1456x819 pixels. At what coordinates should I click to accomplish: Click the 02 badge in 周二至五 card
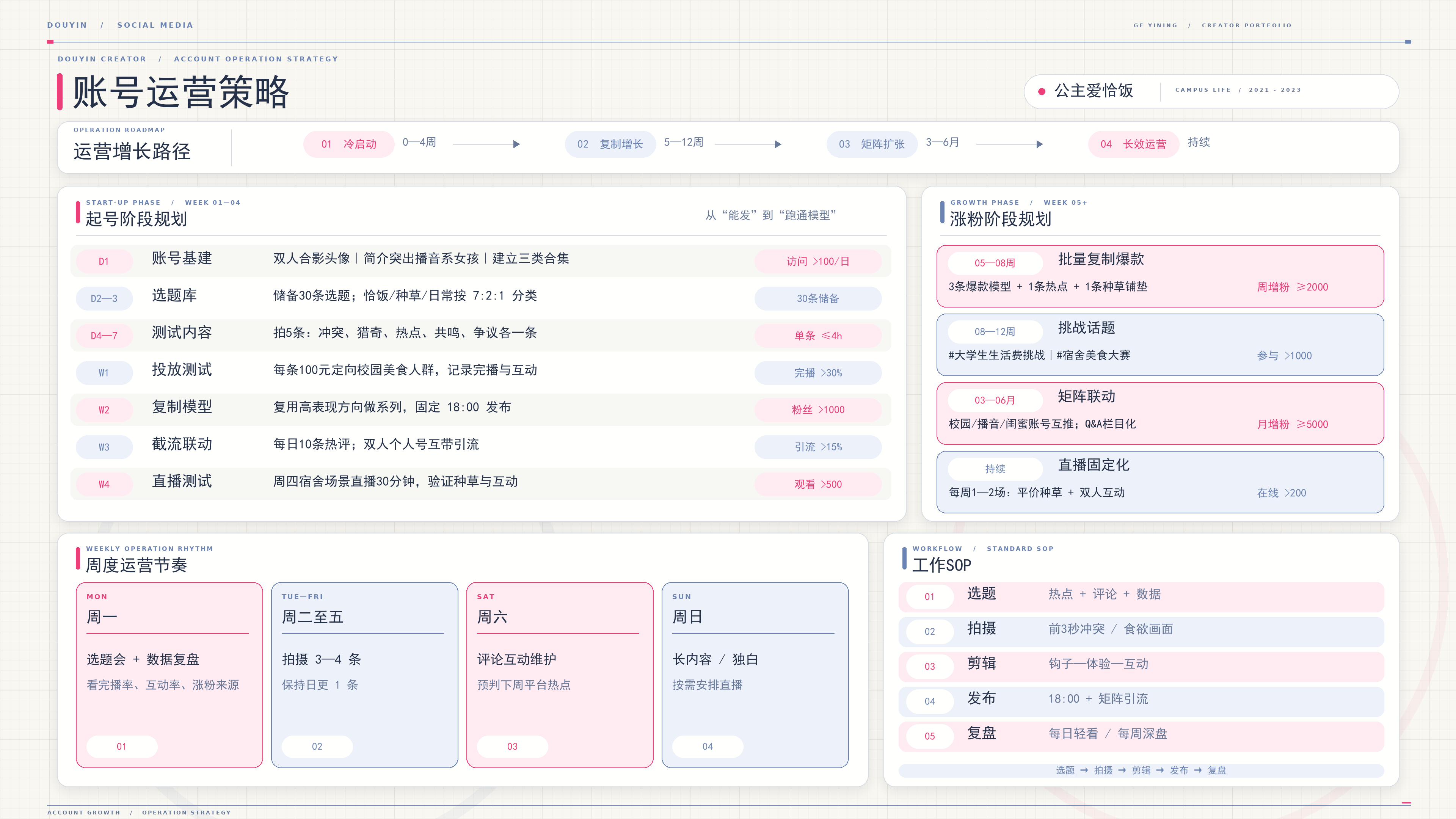tap(317, 747)
